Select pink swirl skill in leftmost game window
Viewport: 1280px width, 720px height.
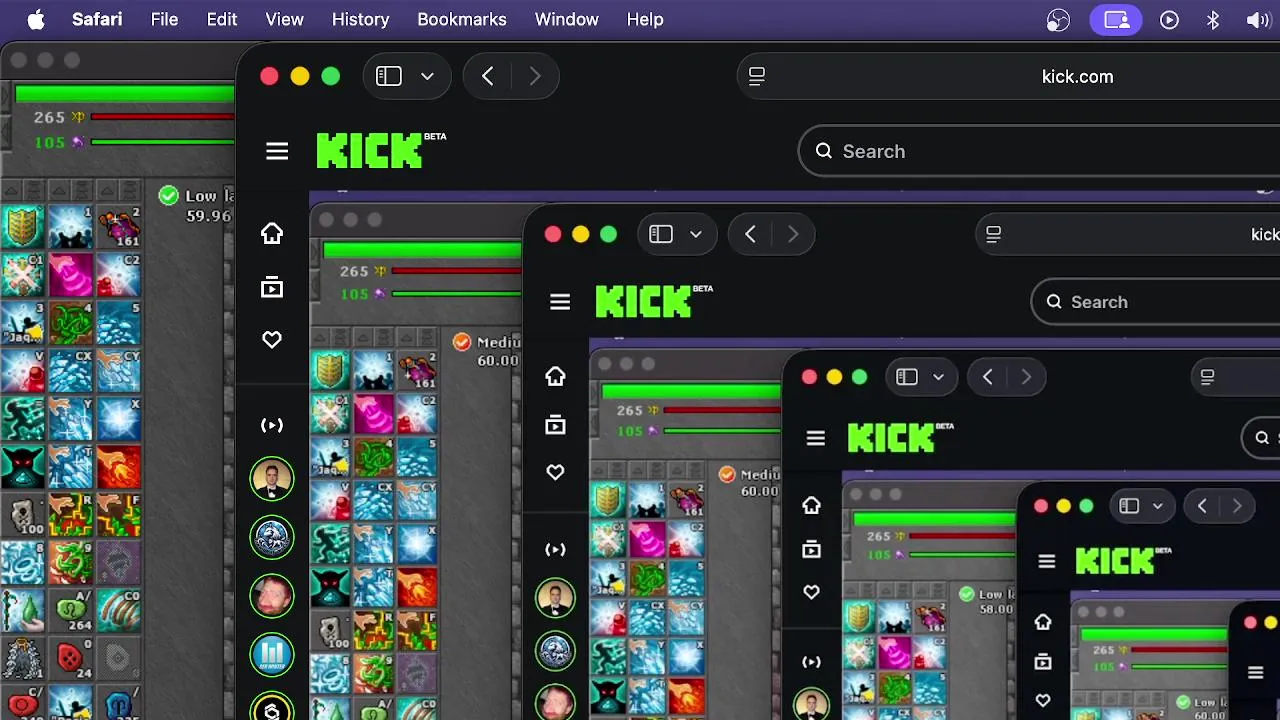pos(70,275)
